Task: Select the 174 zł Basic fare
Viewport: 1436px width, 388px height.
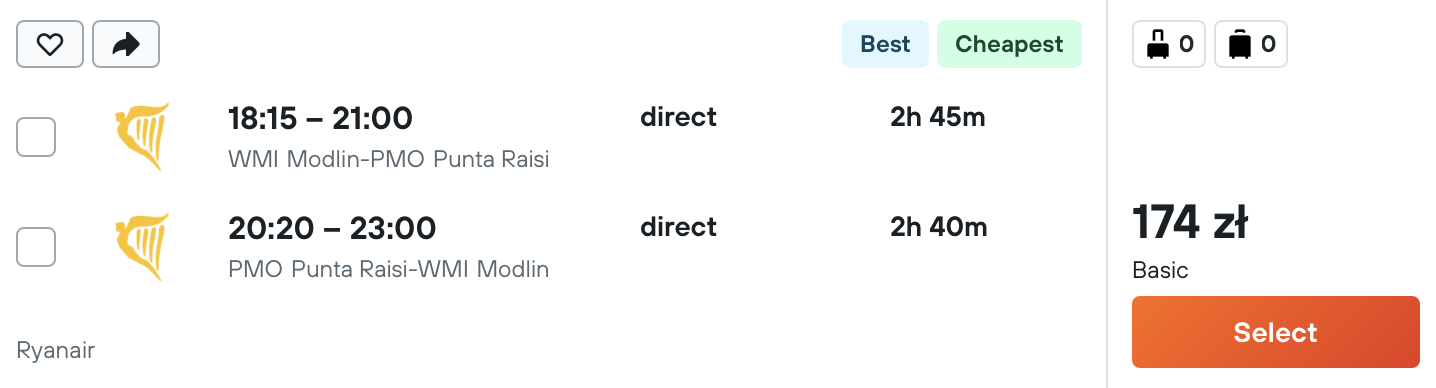Action: point(1276,332)
